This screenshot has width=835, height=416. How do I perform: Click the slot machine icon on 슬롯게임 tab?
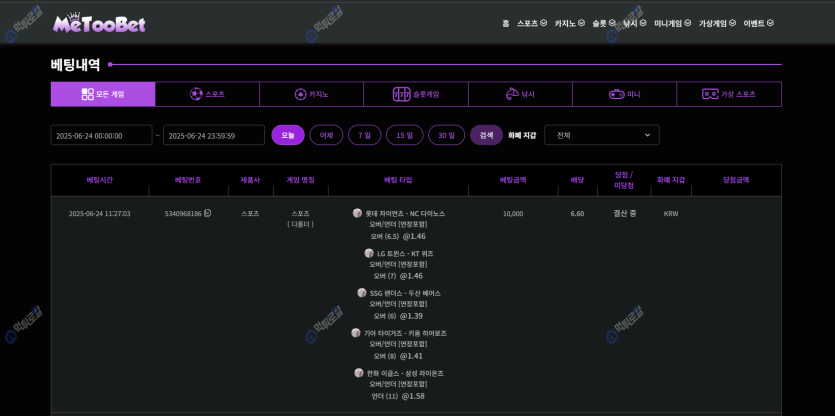[401, 94]
